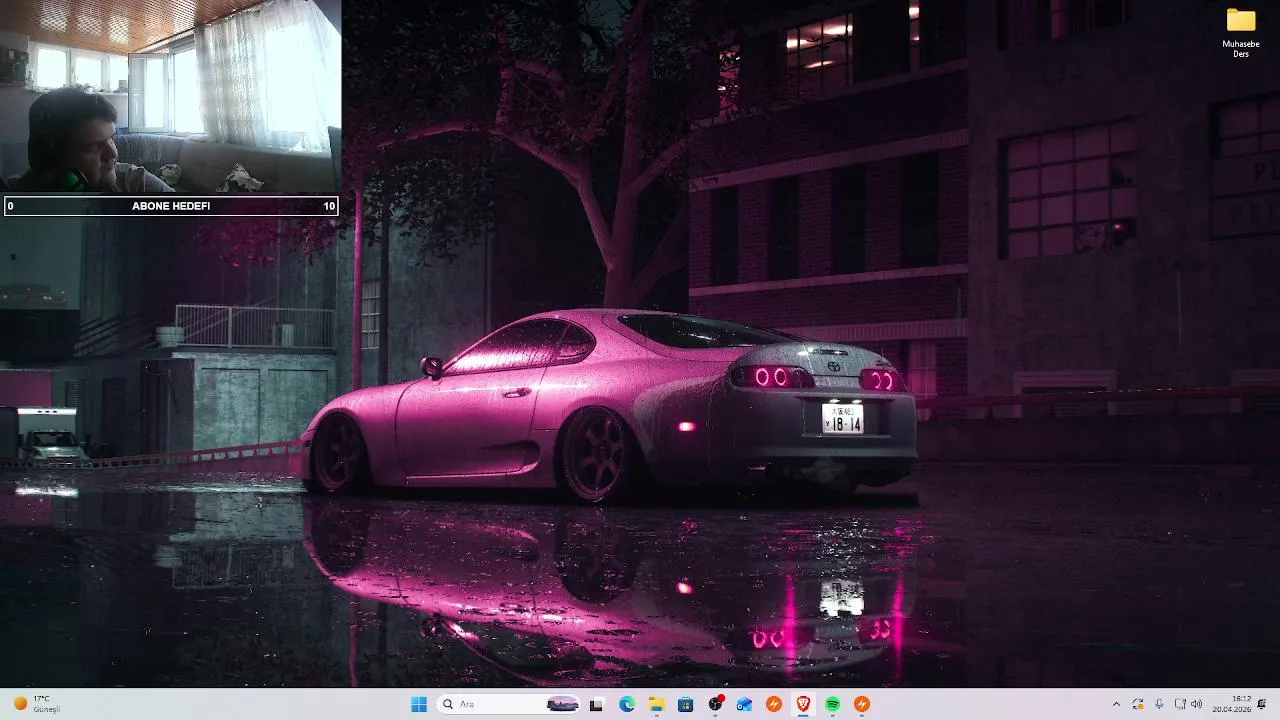Open Outlook from the taskbar

(744, 704)
